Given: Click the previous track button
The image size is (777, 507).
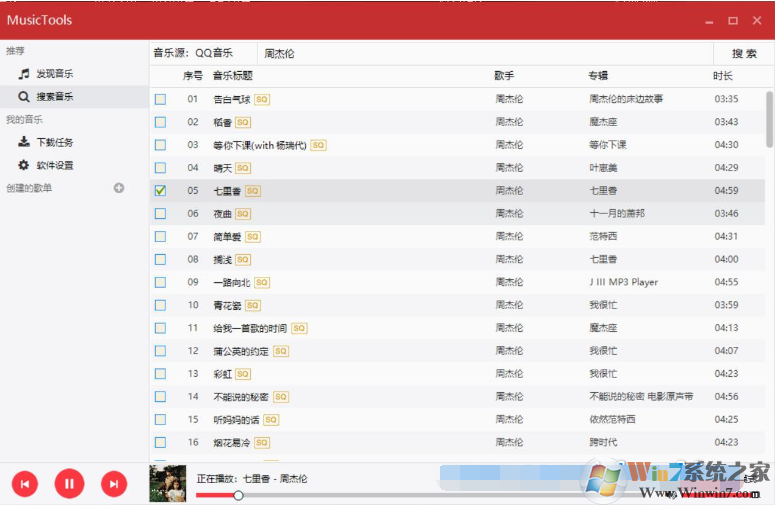Looking at the screenshot, I should click(x=25, y=484).
